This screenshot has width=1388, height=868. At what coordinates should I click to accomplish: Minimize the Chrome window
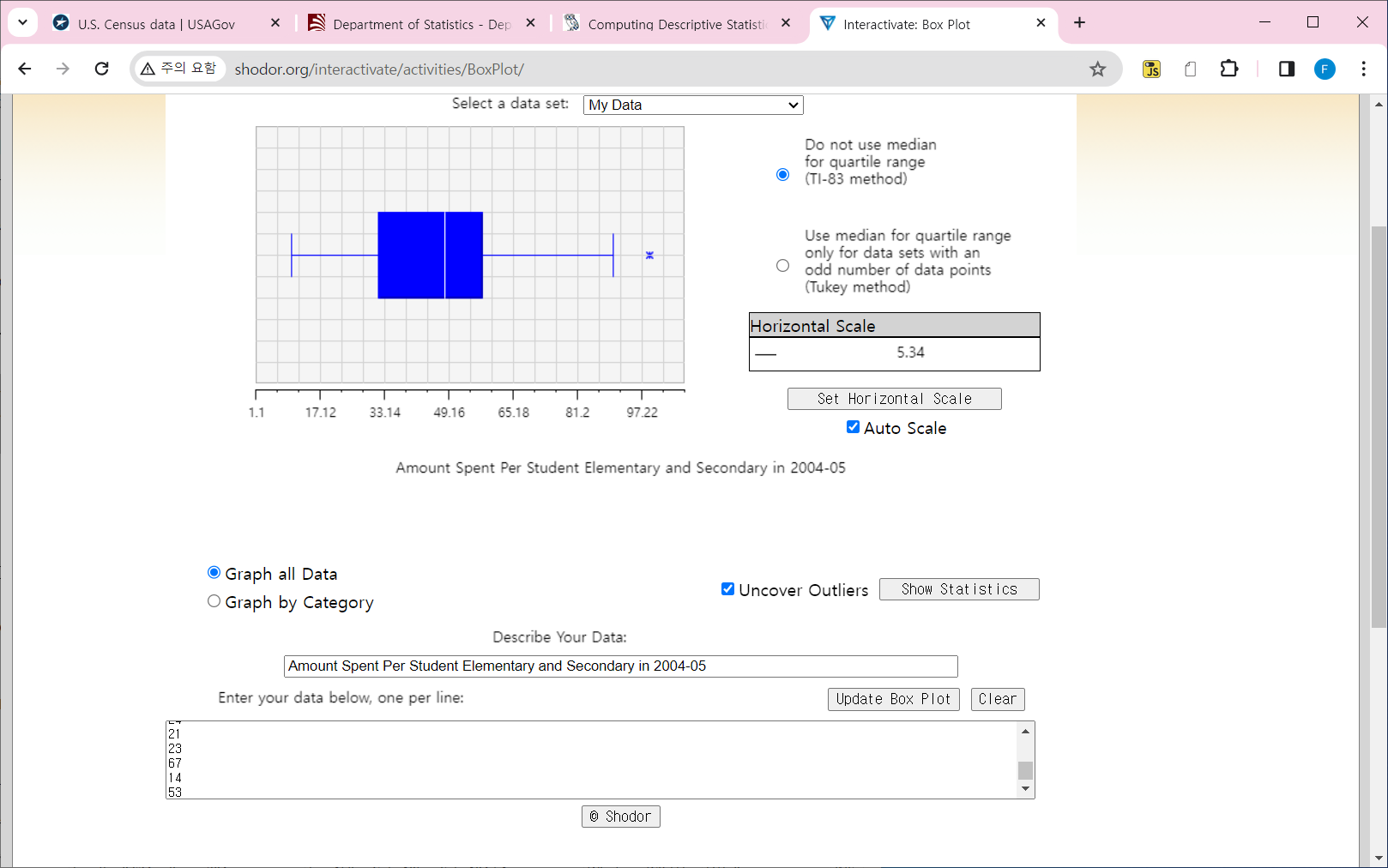pyautogui.click(x=1264, y=22)
